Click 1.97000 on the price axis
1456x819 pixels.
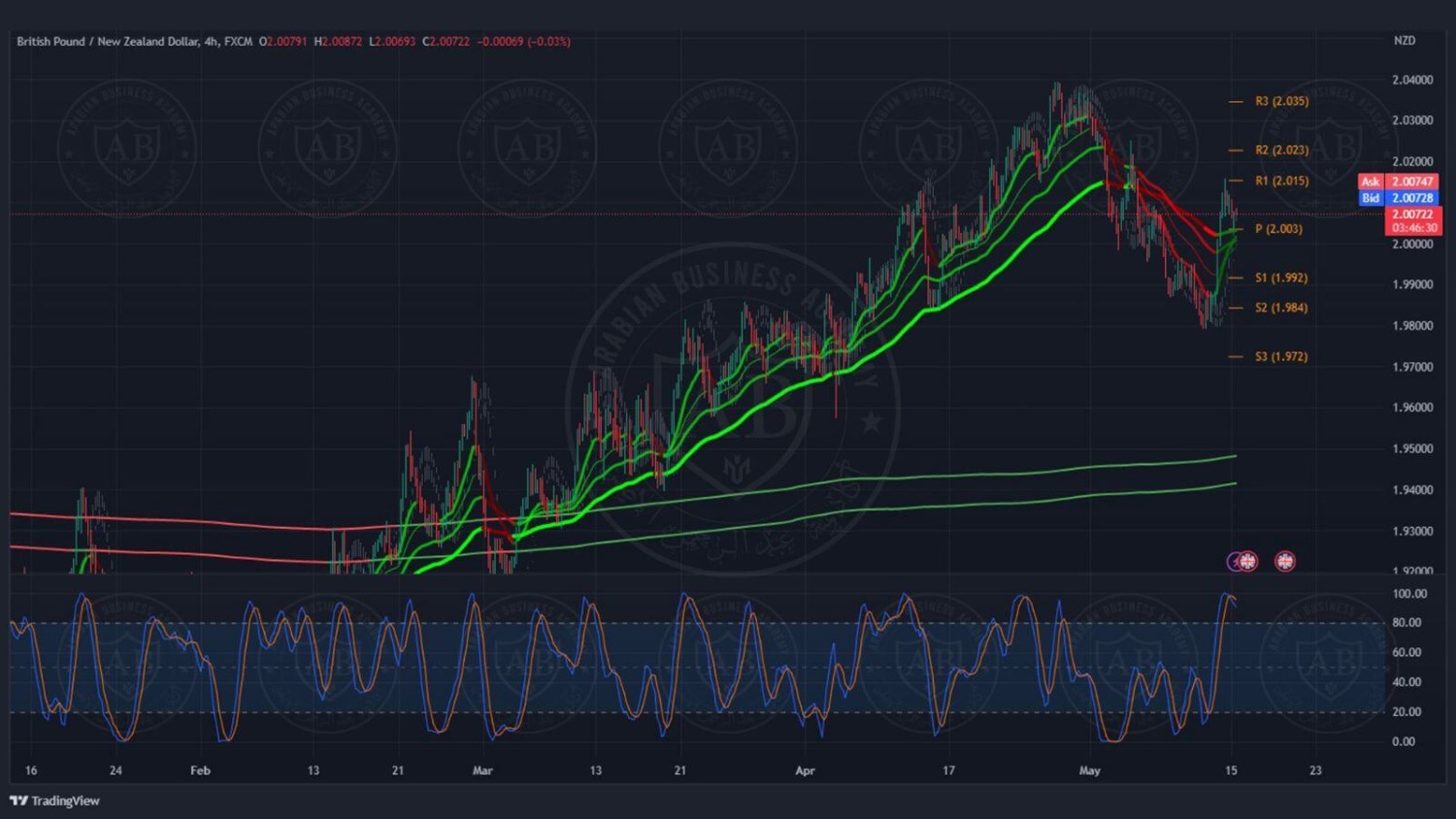click(x=1412, y=367)
